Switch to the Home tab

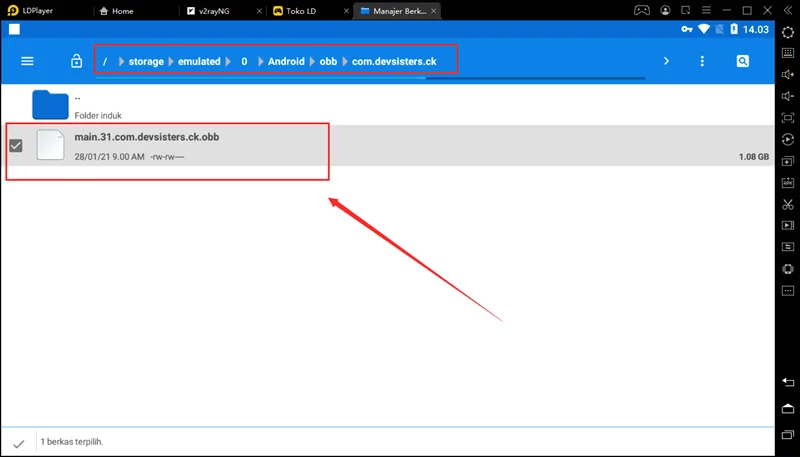click(x=116, y=11)
